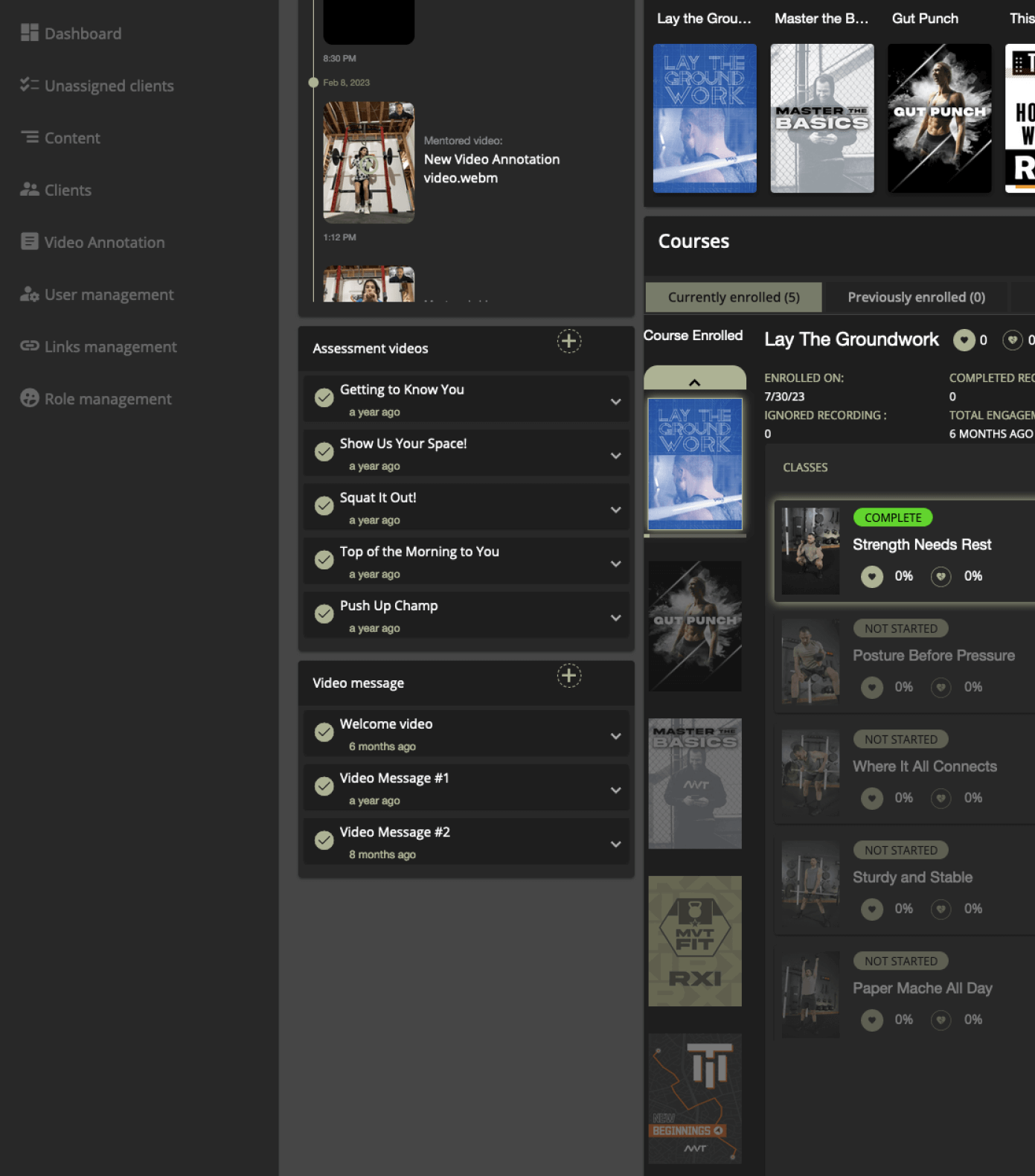1035x1176 pixels.
Task: Click the Role management icon
Action: [30, 398]
